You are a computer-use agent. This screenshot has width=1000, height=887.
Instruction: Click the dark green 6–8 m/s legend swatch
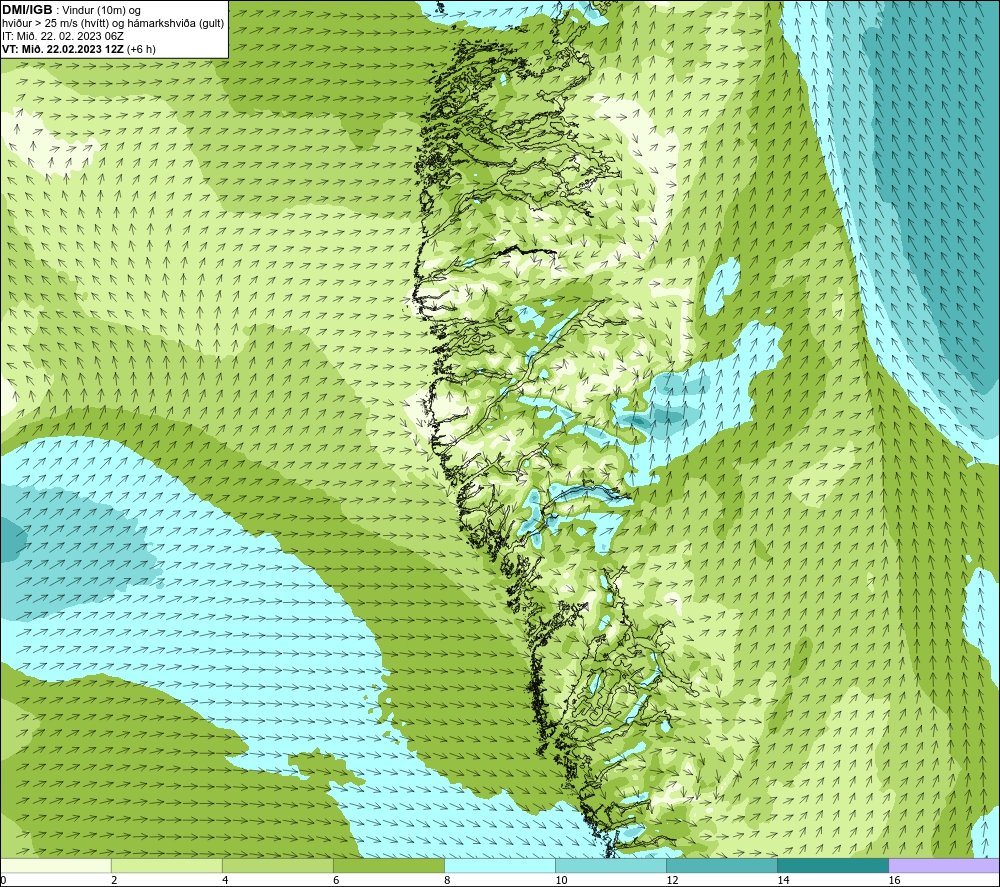tap(389, 865)
